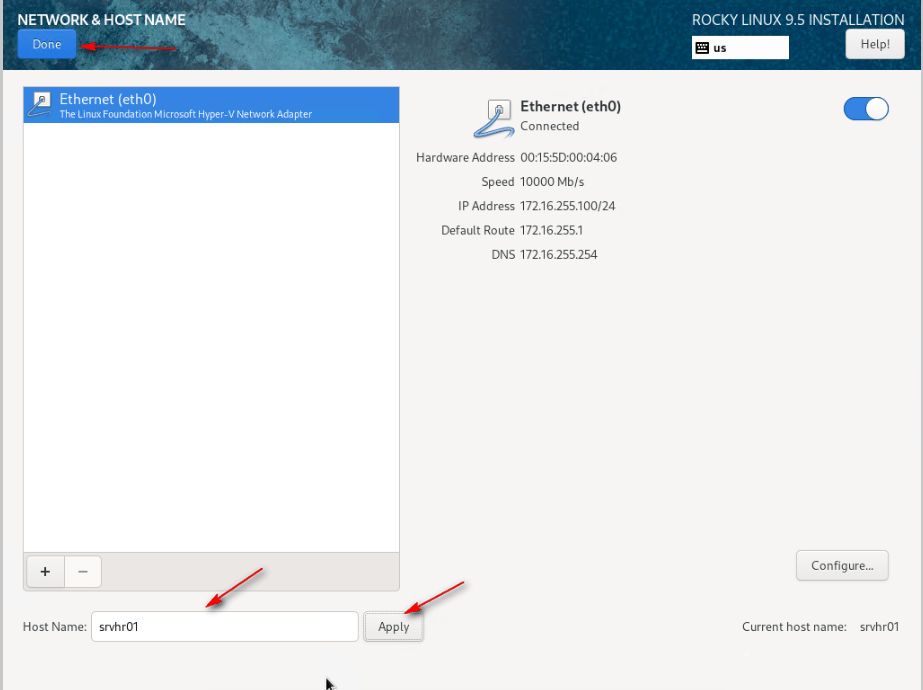Click the Done button
The image size is (923, 690).
pos(46,44)
